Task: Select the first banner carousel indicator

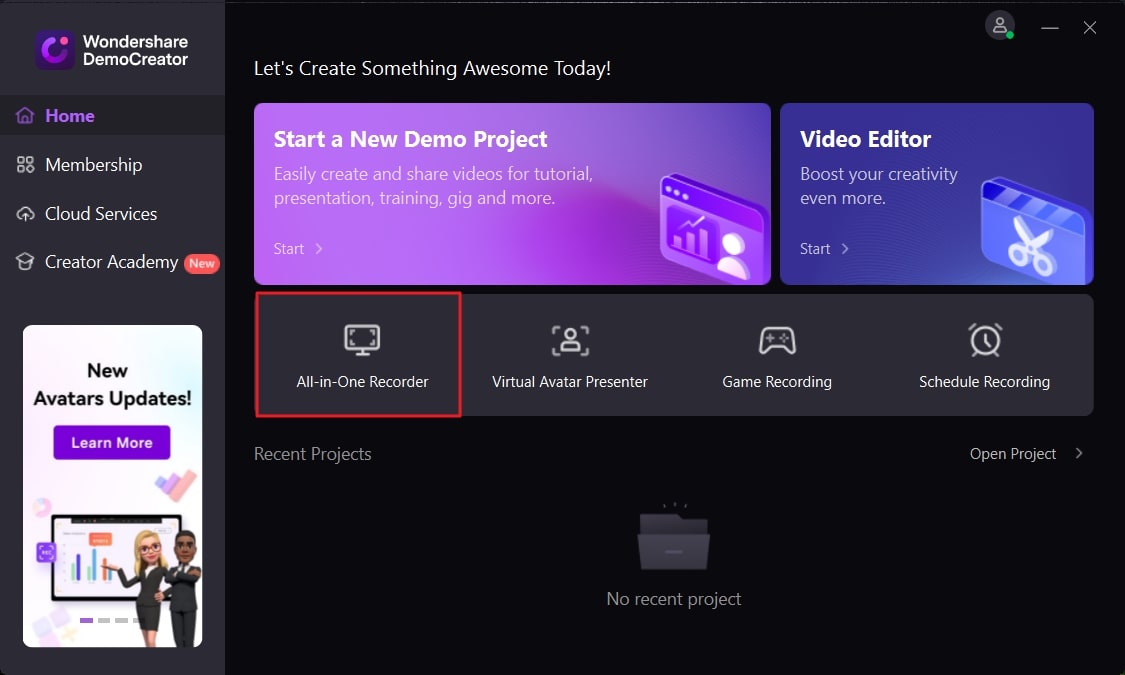Action: (x=86, y=620)
